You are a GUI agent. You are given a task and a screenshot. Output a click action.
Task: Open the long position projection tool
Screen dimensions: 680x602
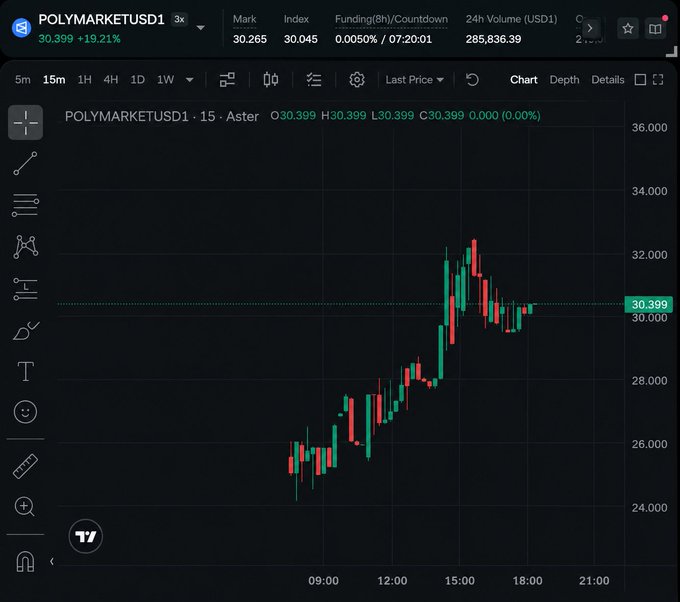tap(25, 289)
